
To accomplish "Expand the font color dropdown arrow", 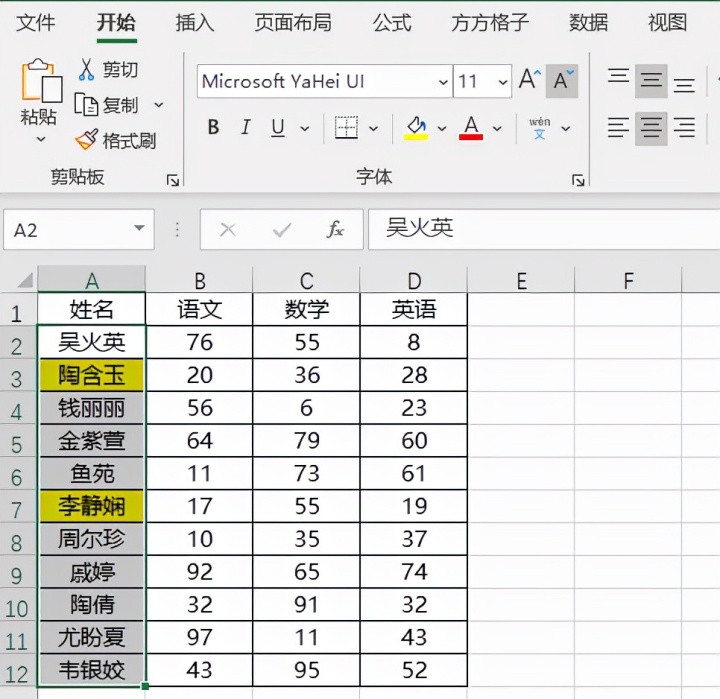I will (497, 129).
